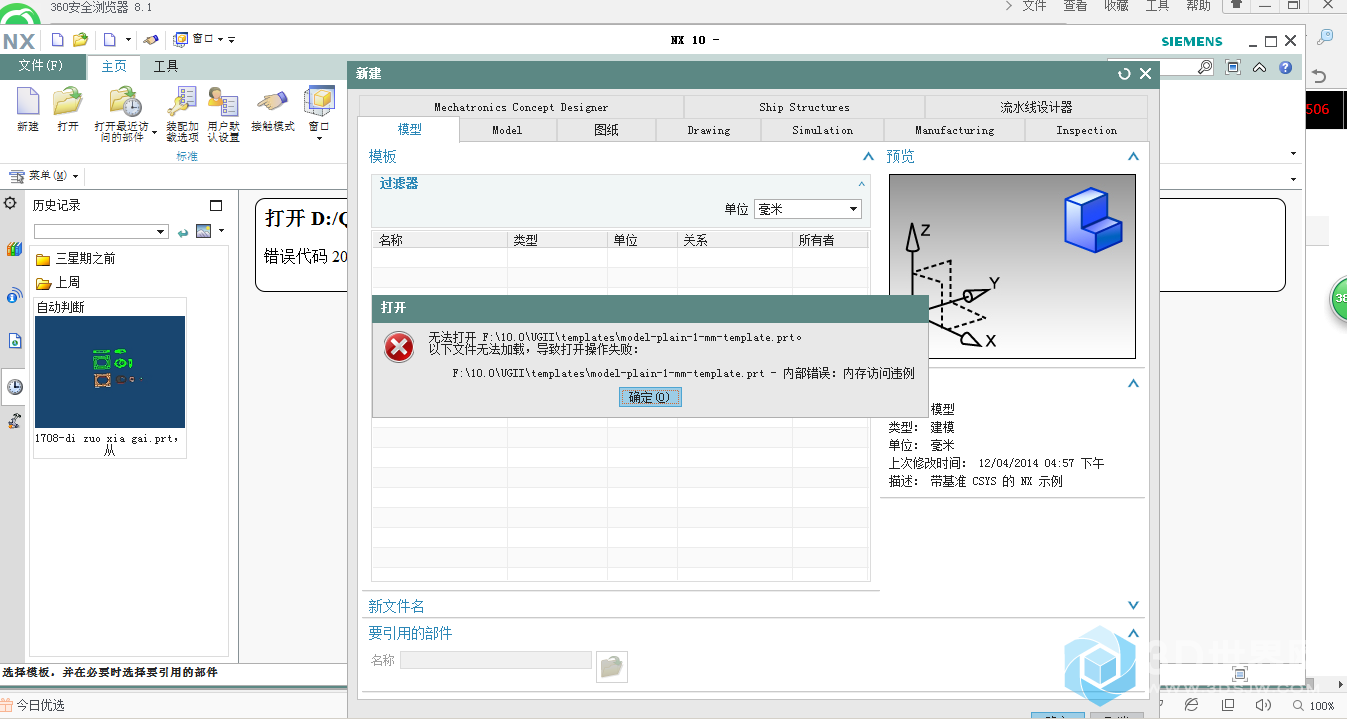
Task: Click the quick-access touch mode hand icon
Action: [151, 40]
